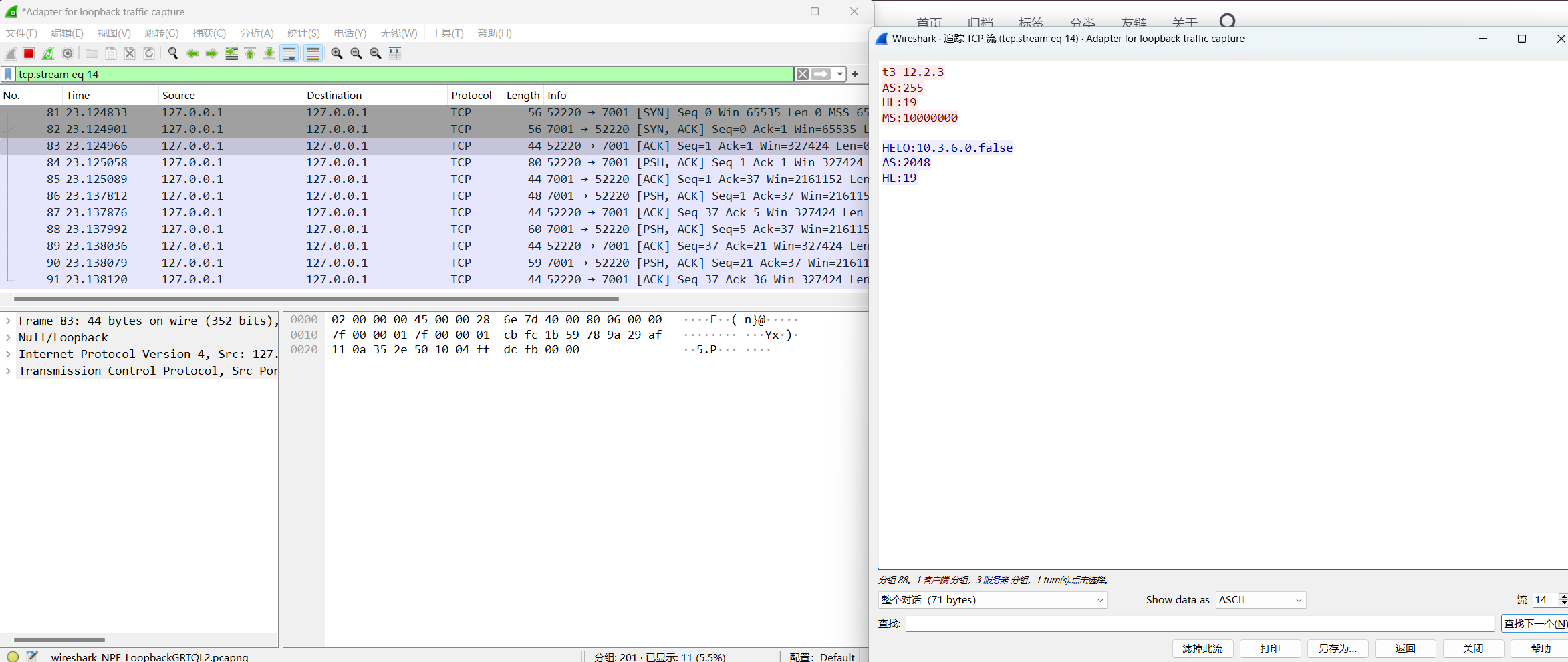Expand Internet Protocol Version 4 details
Image resolution: width=1568 pixels, height=662 pixels.
(8, 354)
